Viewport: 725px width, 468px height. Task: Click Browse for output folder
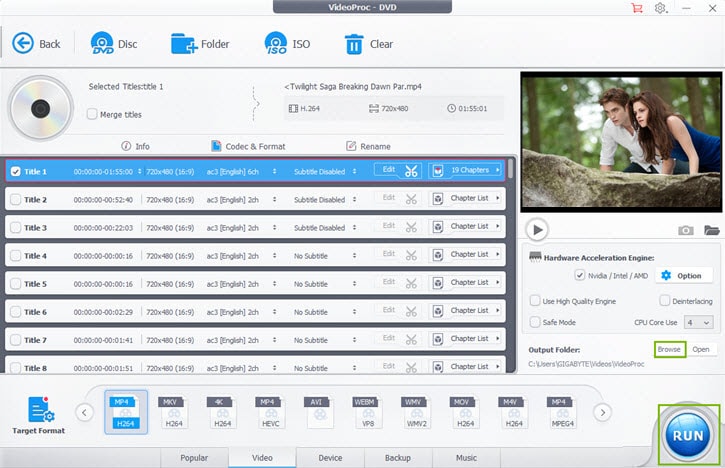pos(669,349)
